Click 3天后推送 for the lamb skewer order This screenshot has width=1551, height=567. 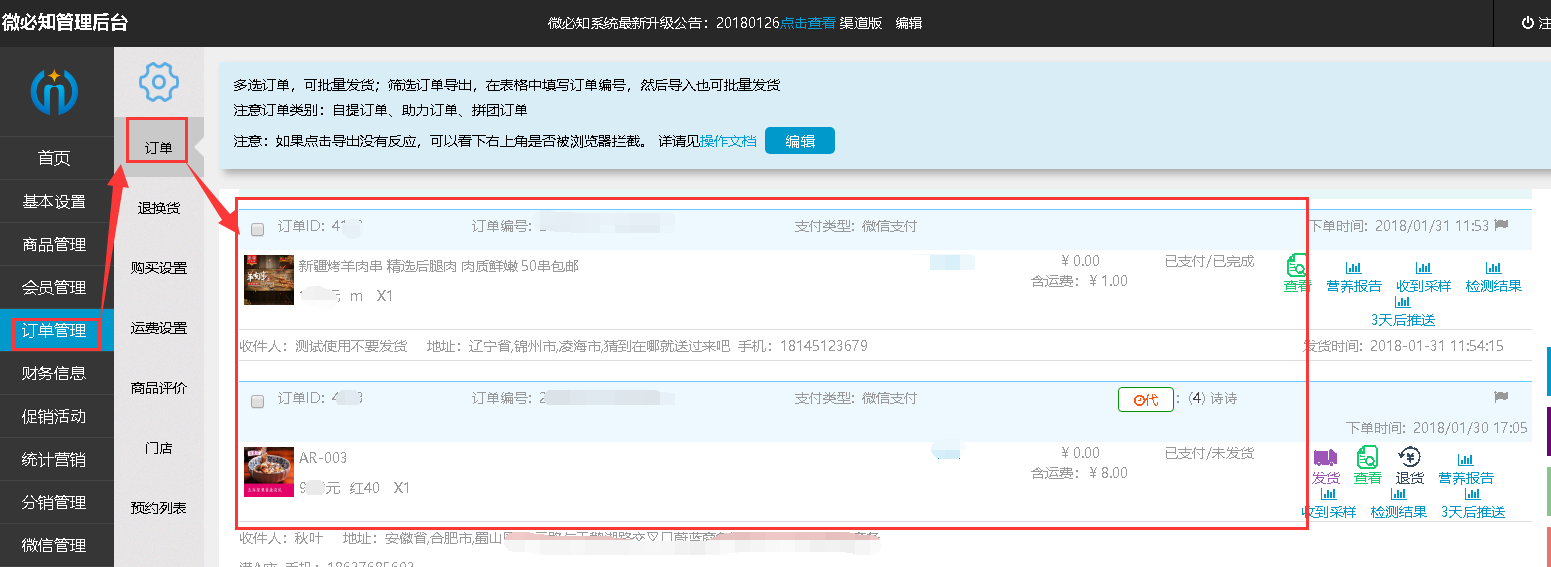pyautogui.click(x=1402, y=312)
